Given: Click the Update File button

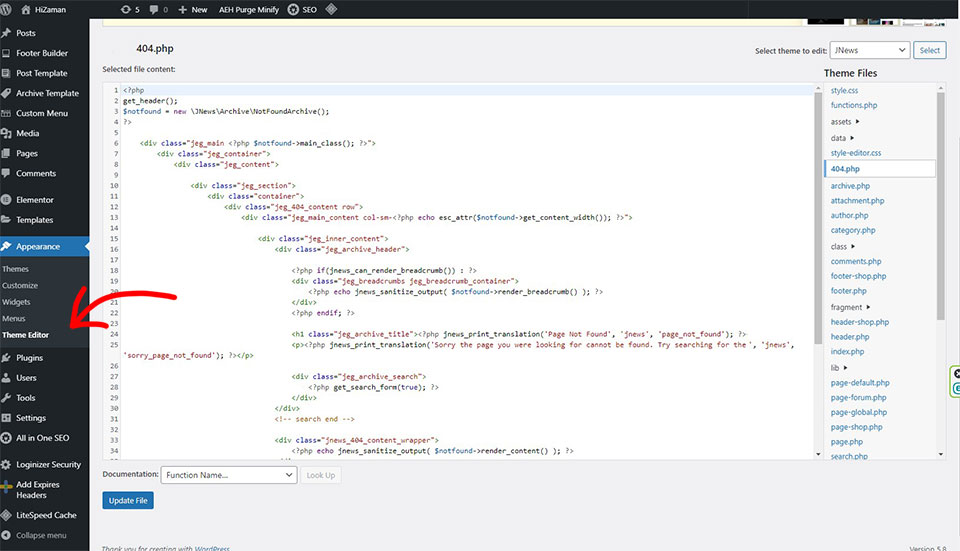Looking at the screenshot, I should (128, 500).
